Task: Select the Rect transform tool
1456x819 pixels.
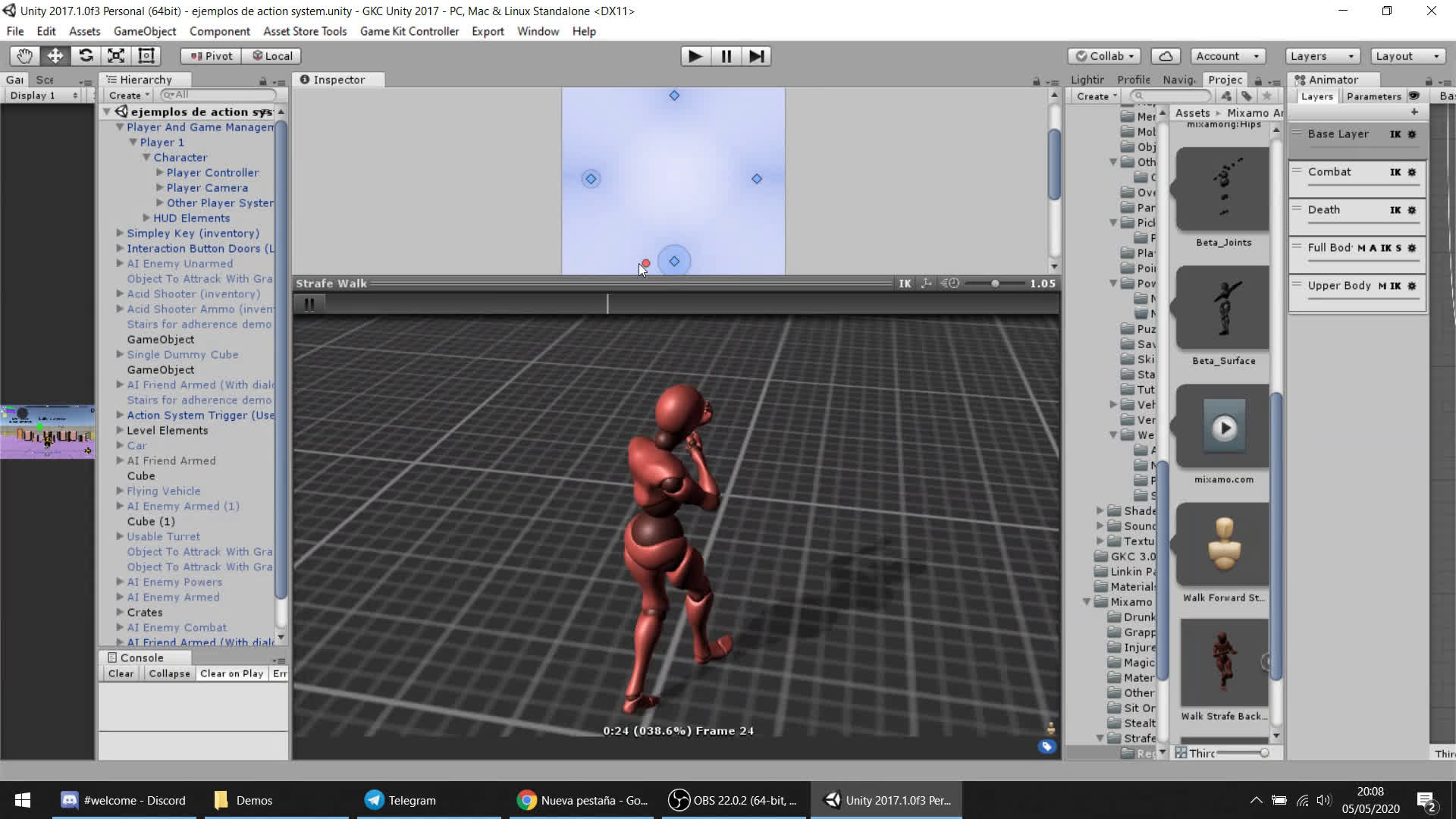Action: tap(146, 56)
